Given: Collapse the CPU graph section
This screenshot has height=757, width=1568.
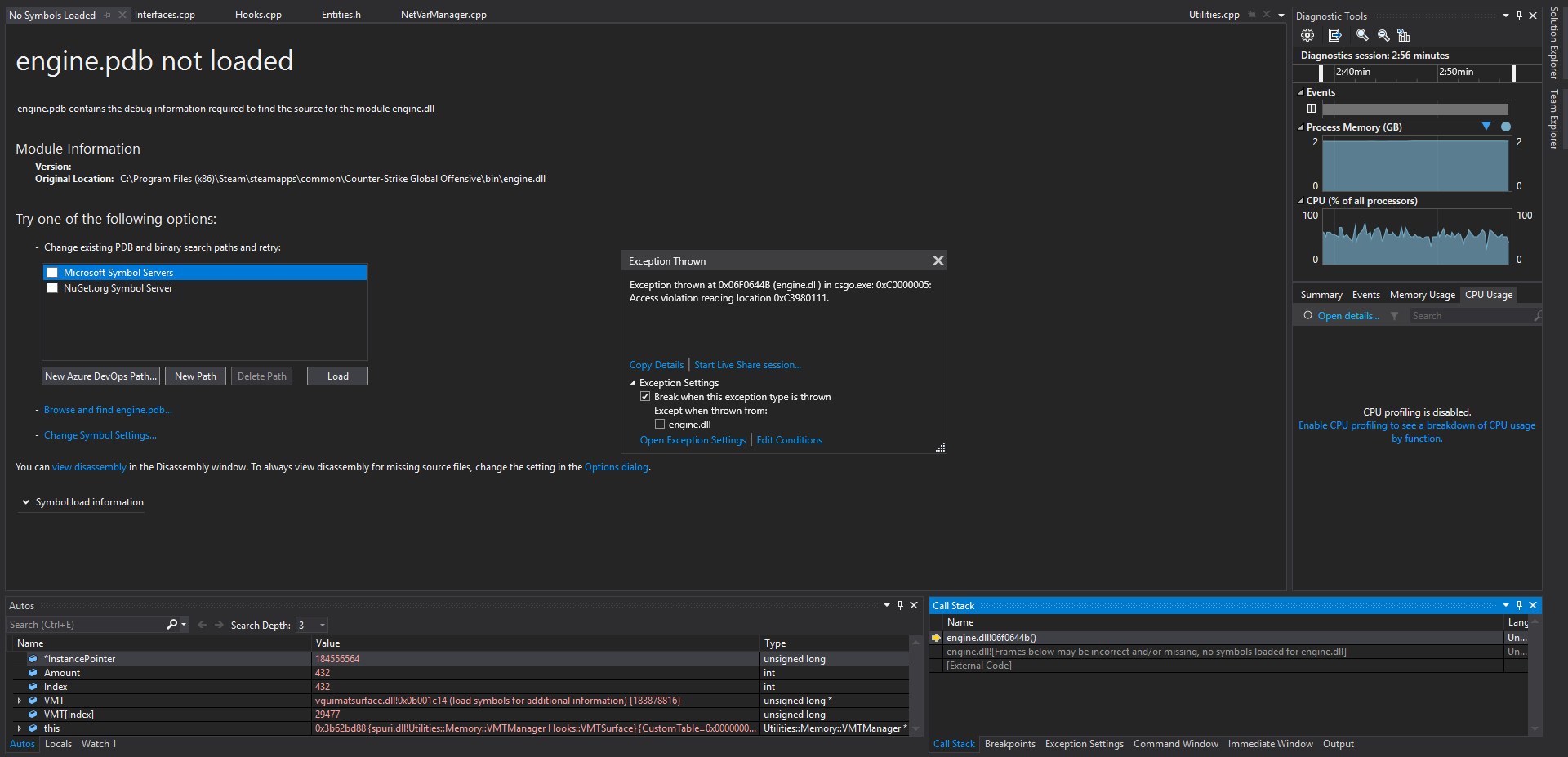Looking at the screenshot, I should (x=1301, y=201).
